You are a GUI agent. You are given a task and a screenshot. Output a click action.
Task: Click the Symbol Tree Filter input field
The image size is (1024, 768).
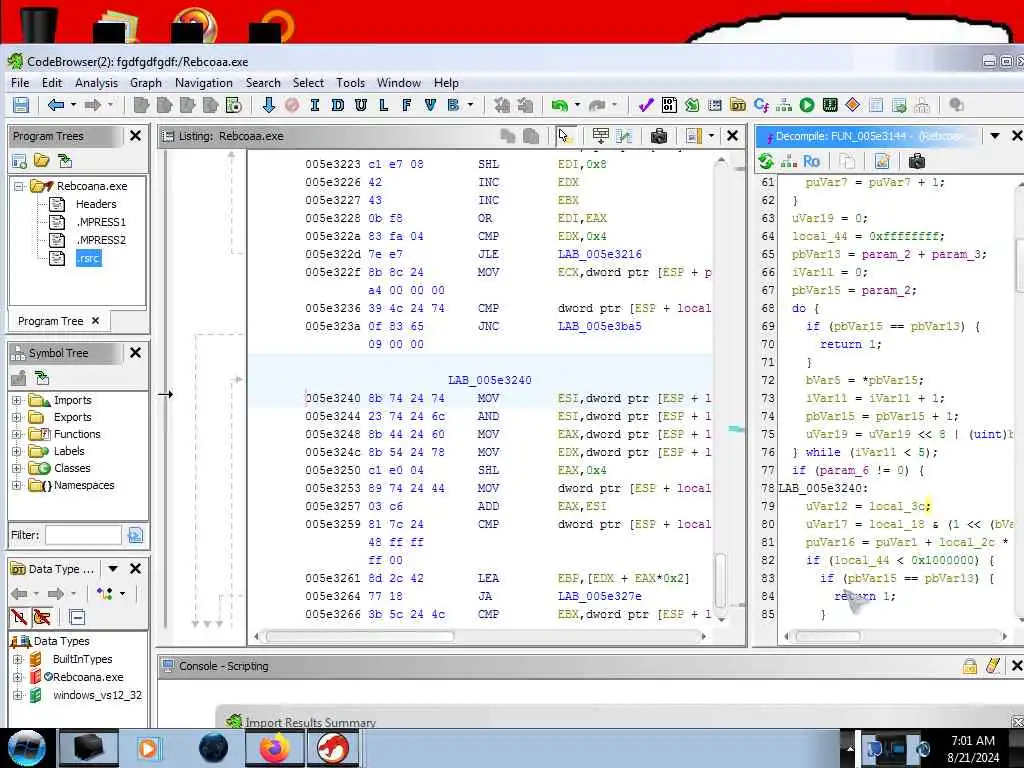pyautogui.click(x=83, y=536)
